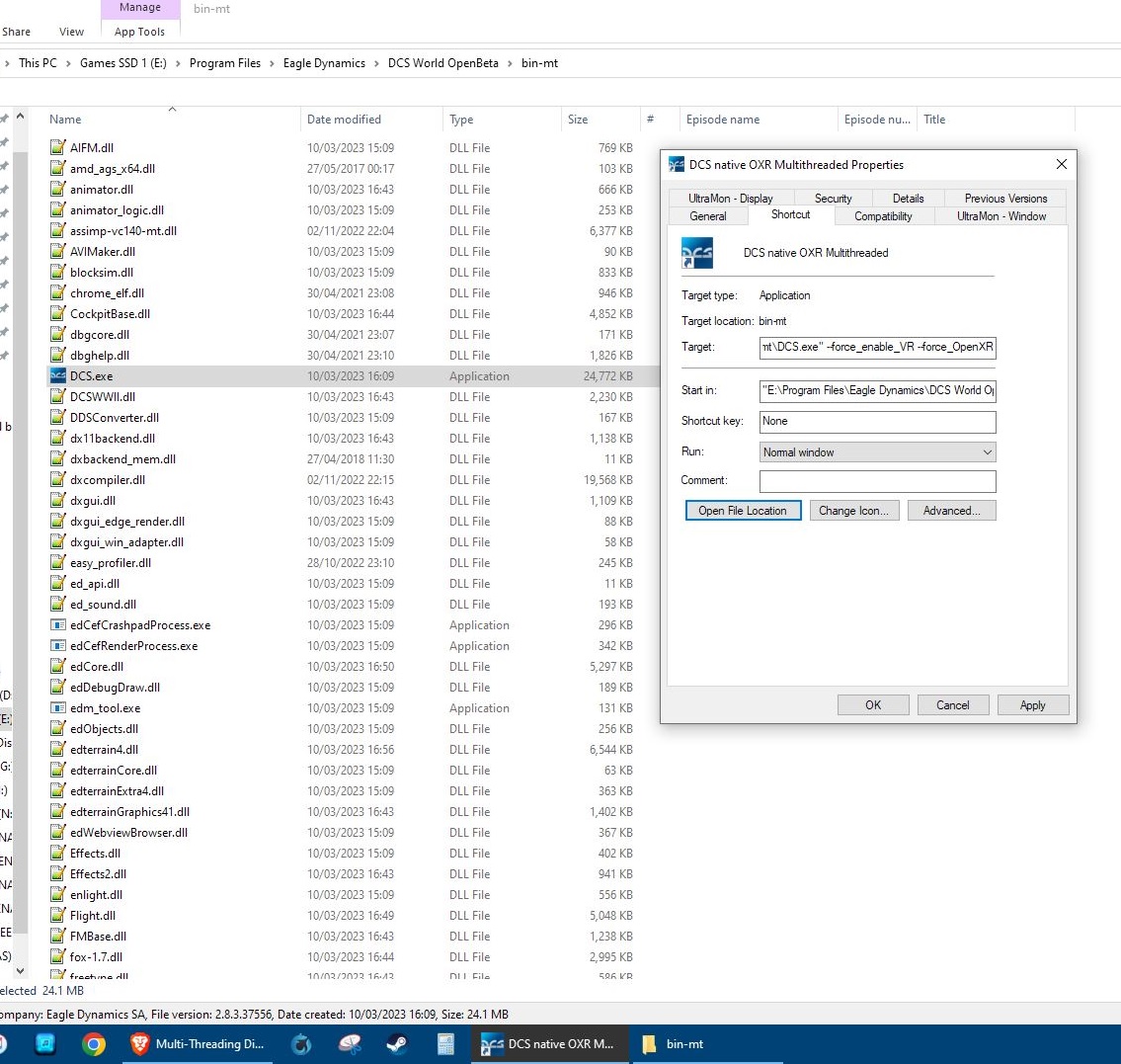This screenshot has height=1064, width=1121.
Task: Switch to DCS native OXR taskbar item
Action: pyautogui.click(x=548, y=1044)
